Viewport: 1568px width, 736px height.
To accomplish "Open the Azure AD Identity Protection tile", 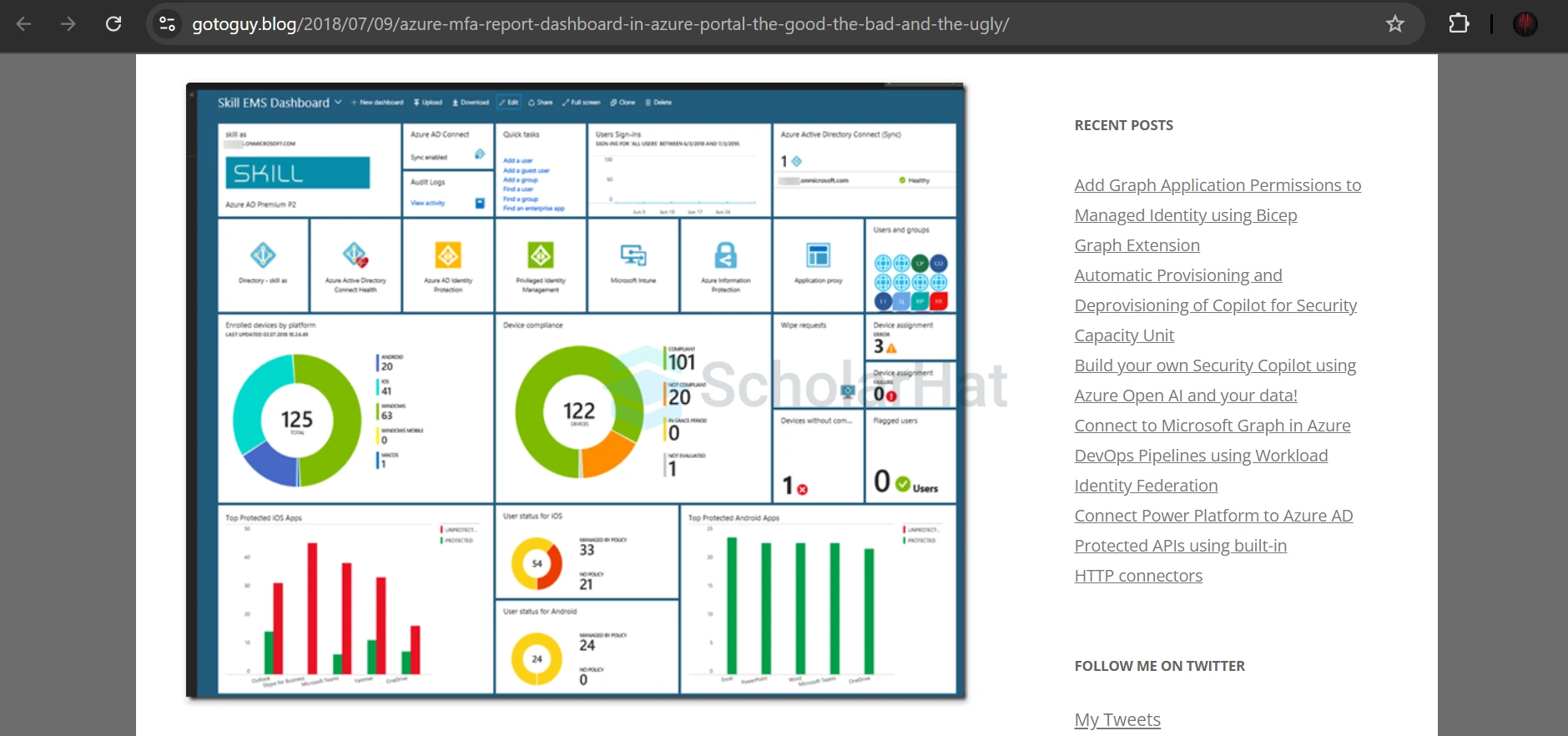I will (x=448, y=265).
